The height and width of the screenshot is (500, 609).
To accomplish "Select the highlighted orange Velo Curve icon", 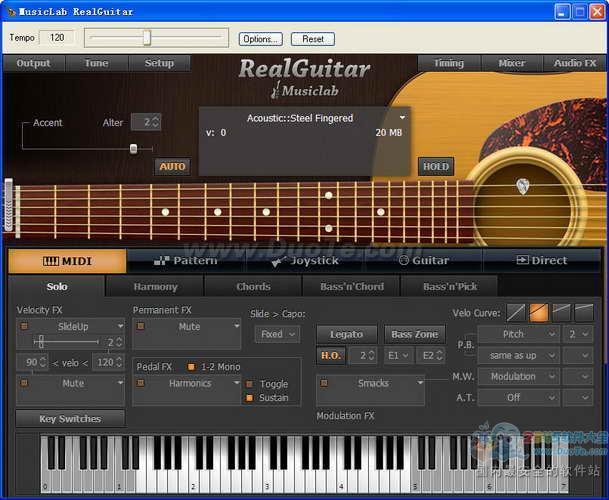I will click(x=539, y=313).
